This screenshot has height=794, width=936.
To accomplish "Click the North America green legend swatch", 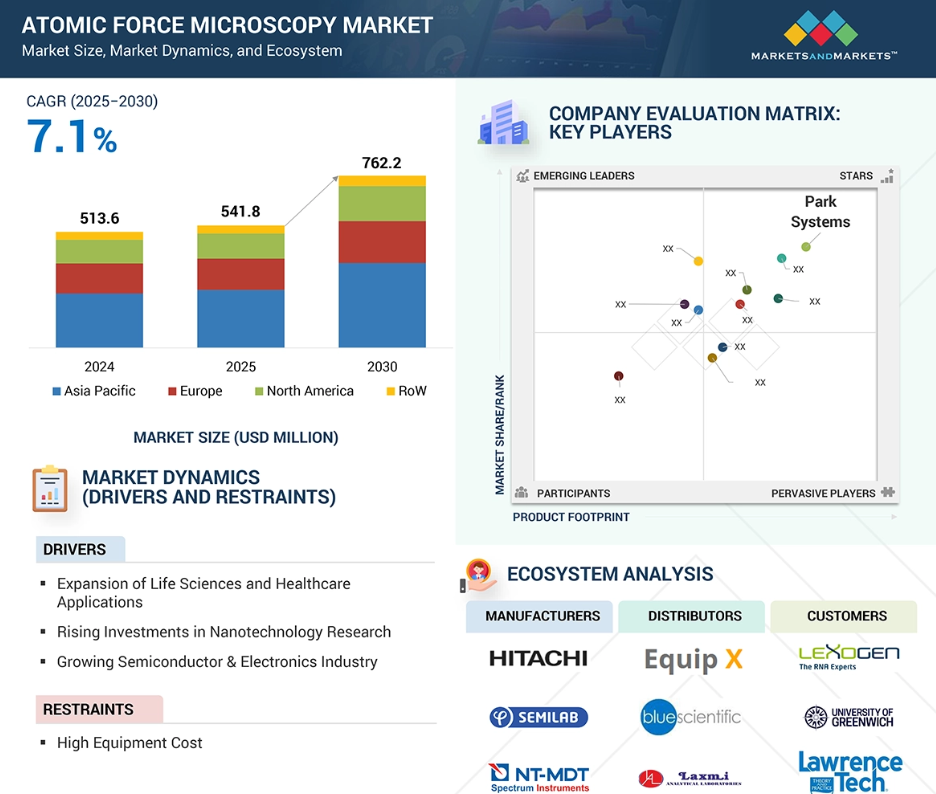I will point(259,392).
